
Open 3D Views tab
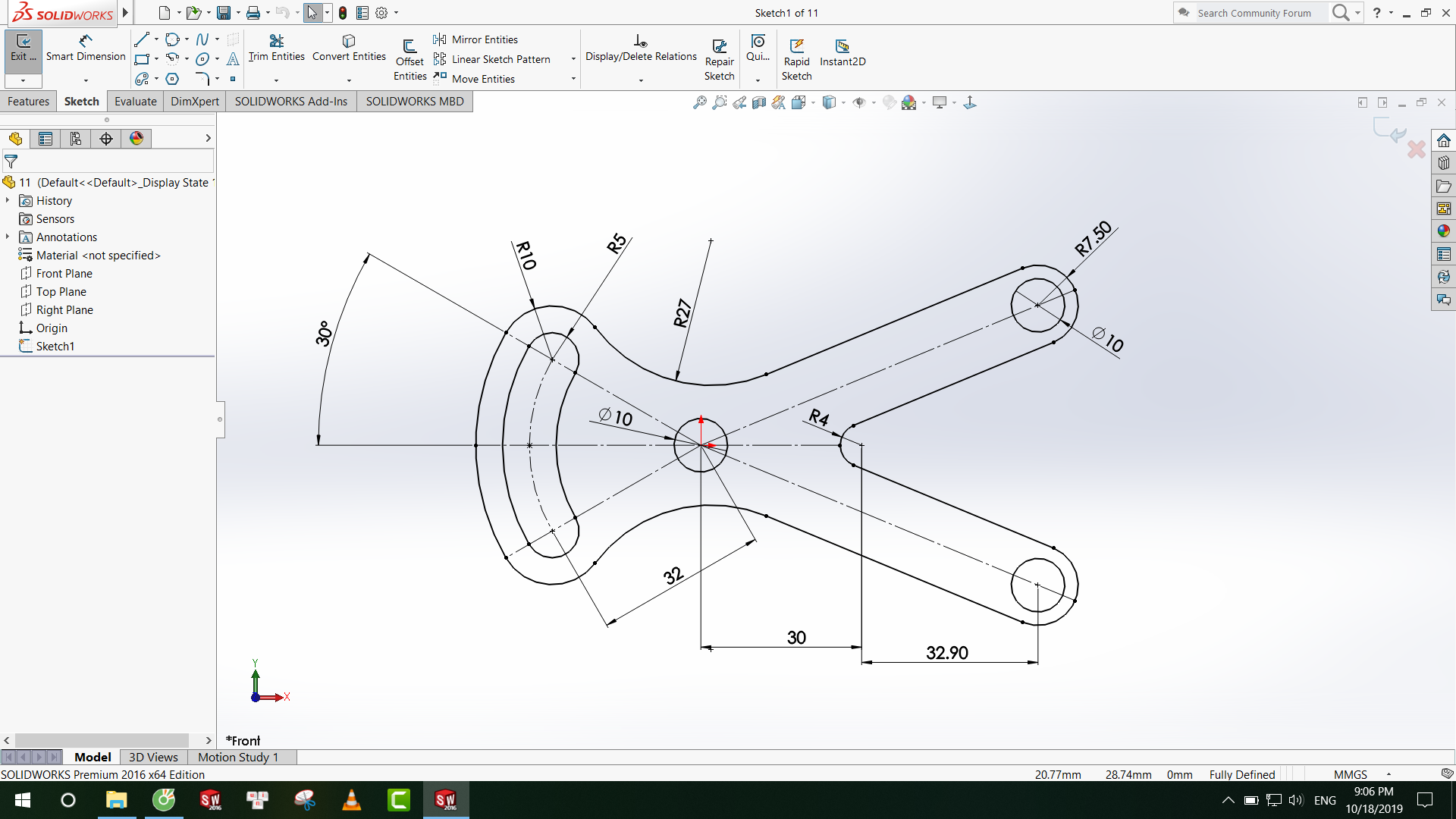pos(153,757)
